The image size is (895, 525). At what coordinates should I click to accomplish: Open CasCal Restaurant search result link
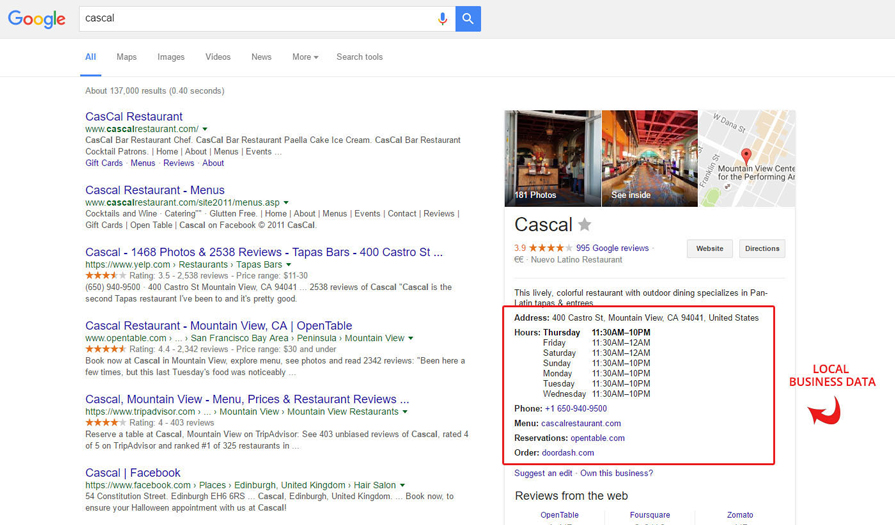(134, 117)
